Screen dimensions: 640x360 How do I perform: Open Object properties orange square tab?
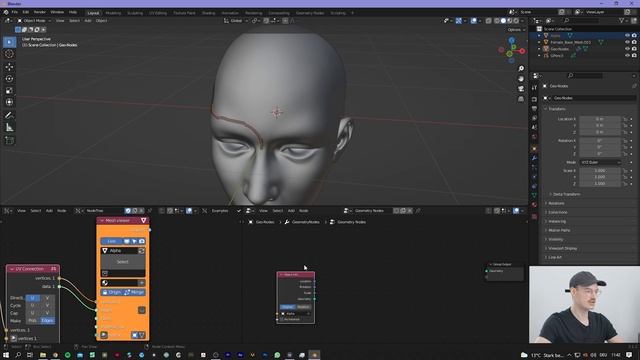click(534, 148)
